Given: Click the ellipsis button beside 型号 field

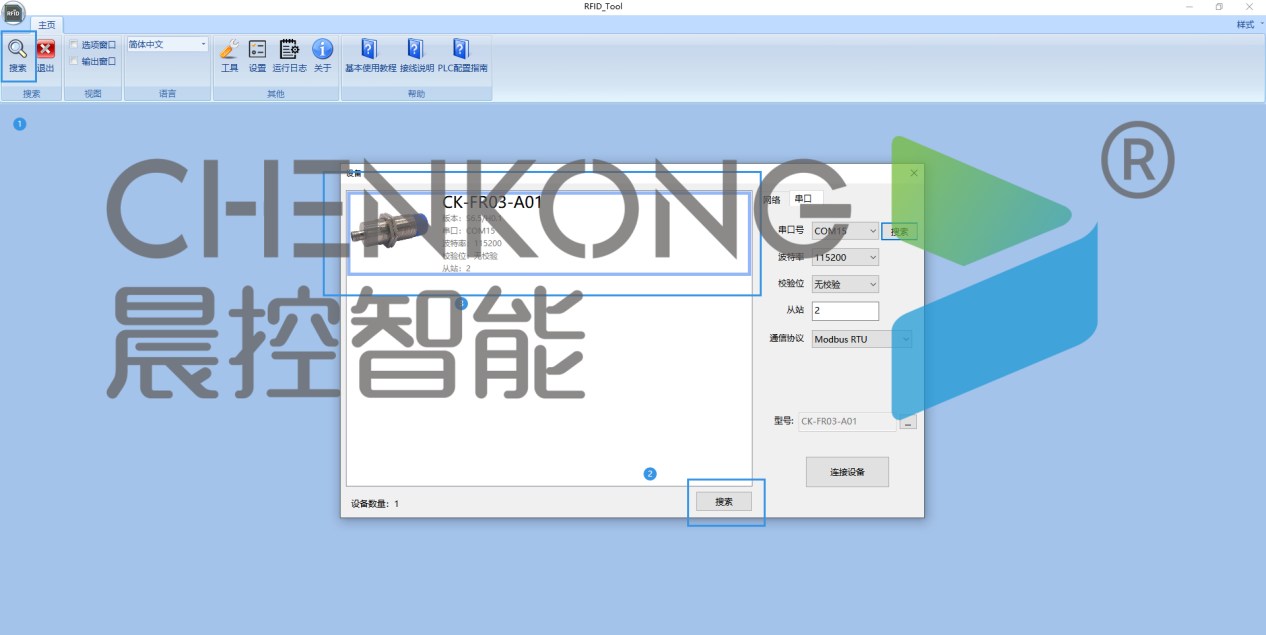Looking at the screenshot, I should 908,422.
